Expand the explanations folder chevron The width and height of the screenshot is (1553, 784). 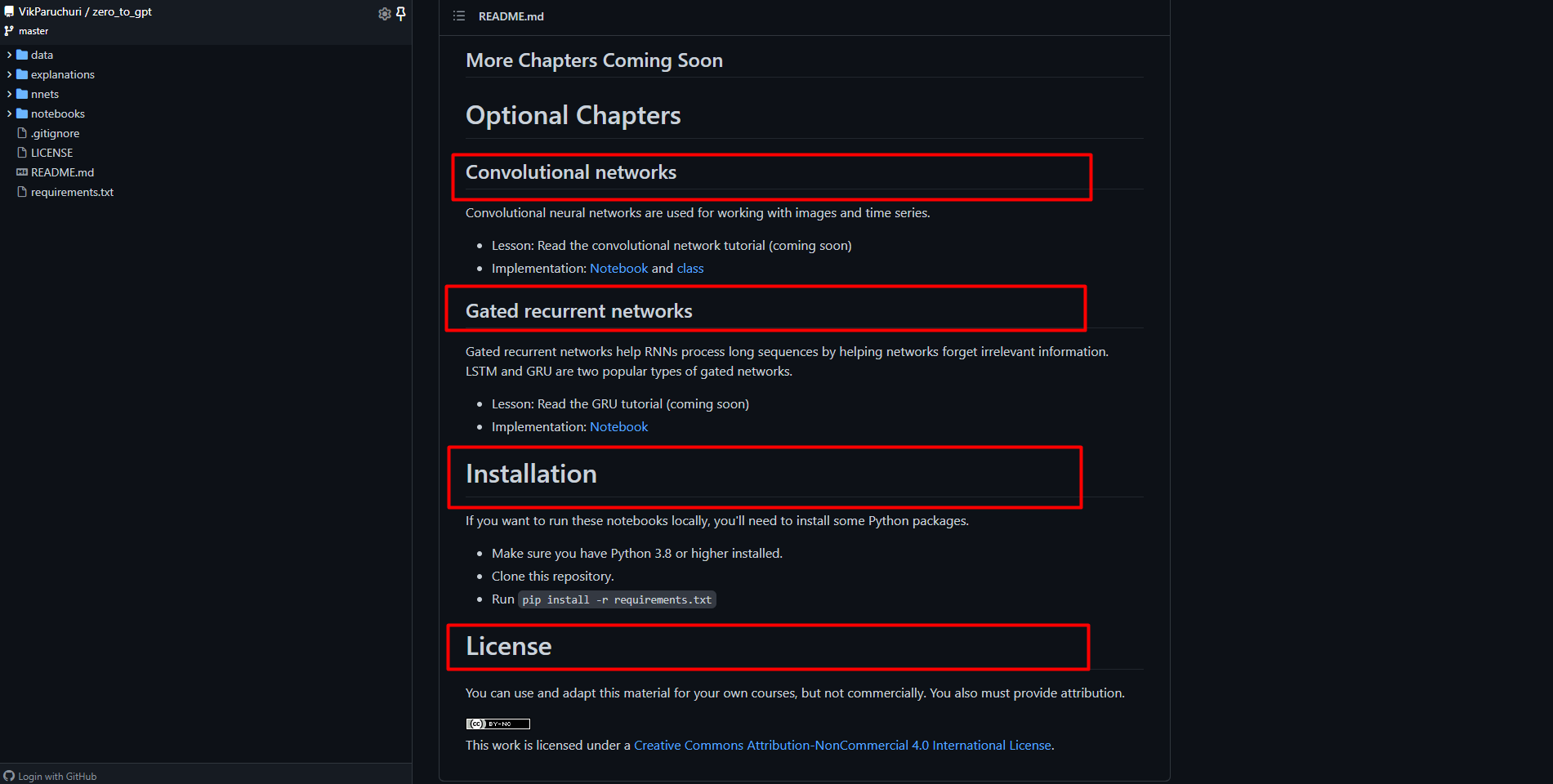click(9, 74)
